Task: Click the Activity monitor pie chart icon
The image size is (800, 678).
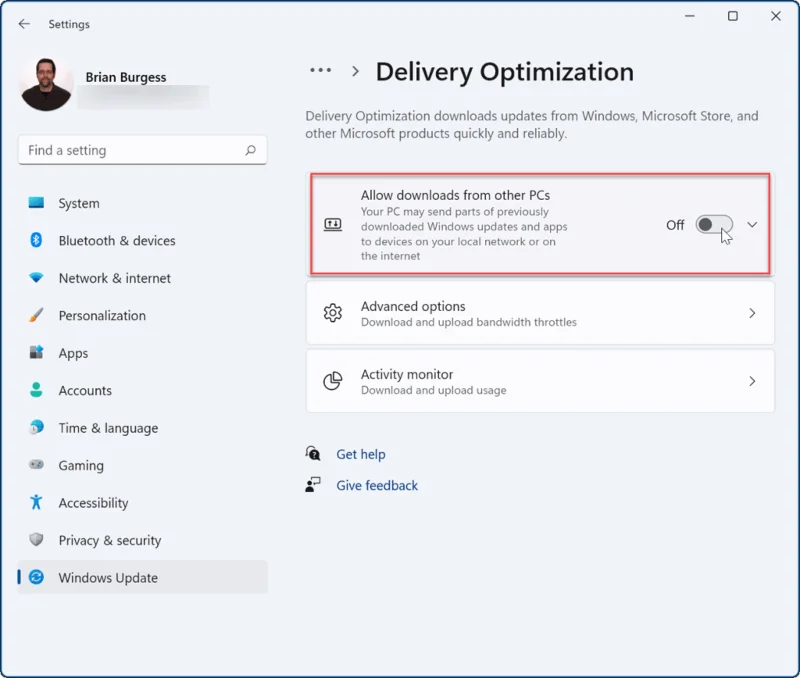Action: coord(333,381)
